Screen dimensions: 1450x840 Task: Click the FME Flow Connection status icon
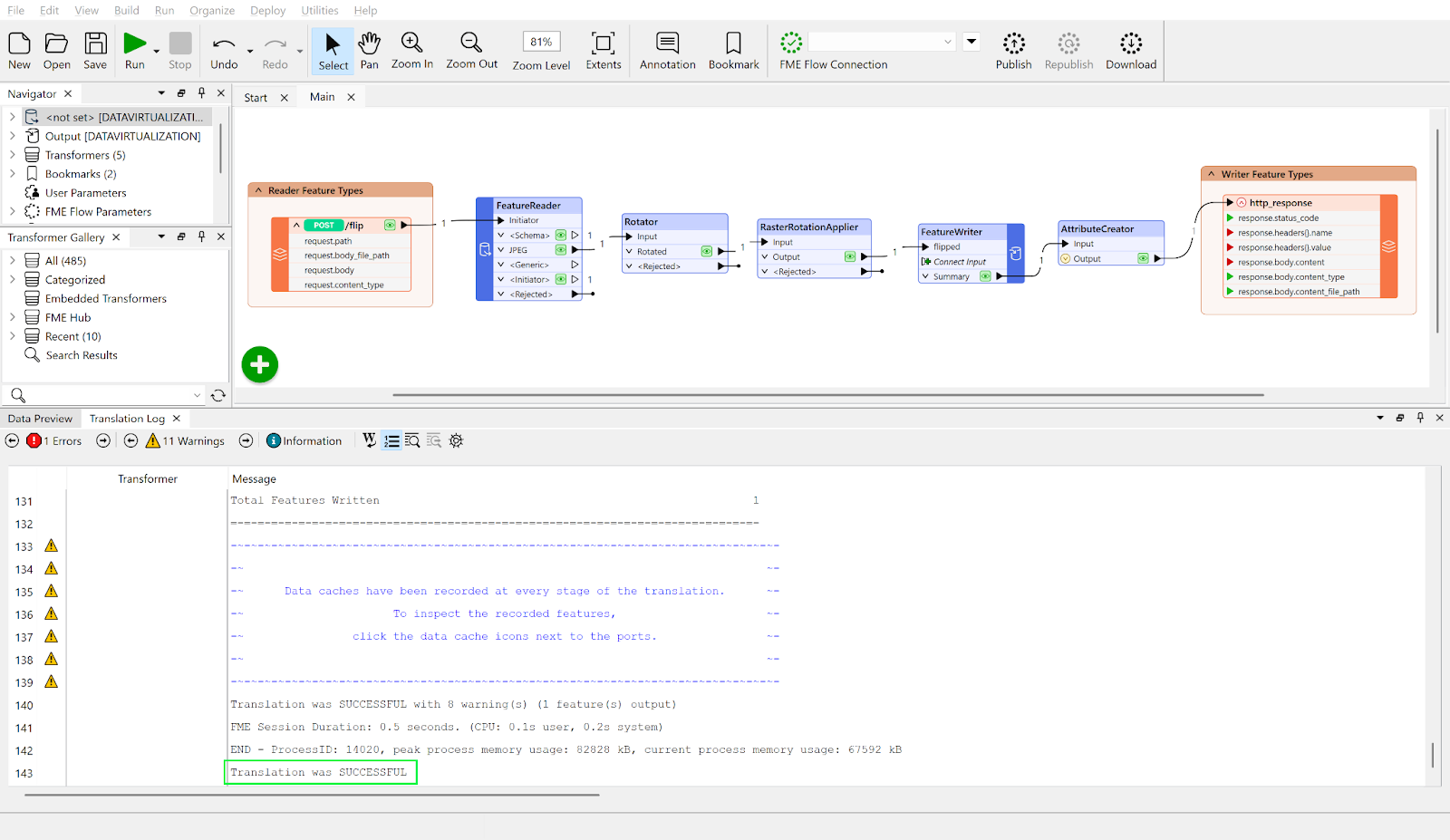coord(791,43)
